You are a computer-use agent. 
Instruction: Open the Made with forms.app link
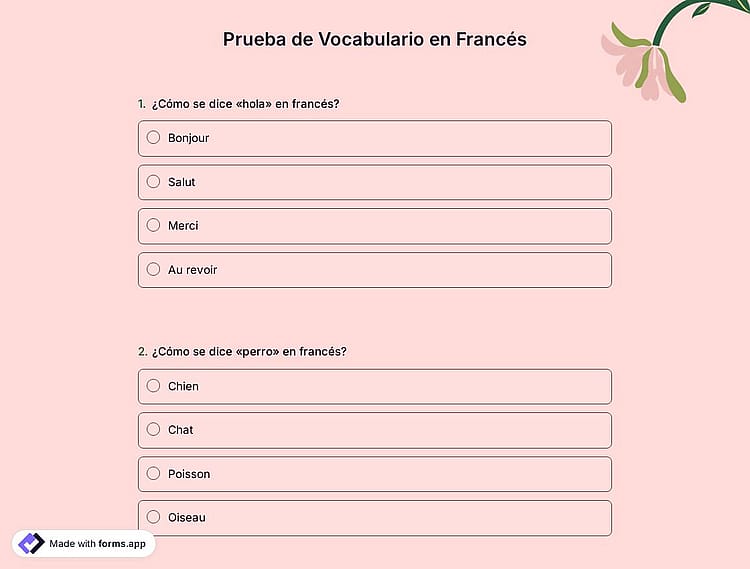pos(84,544)
